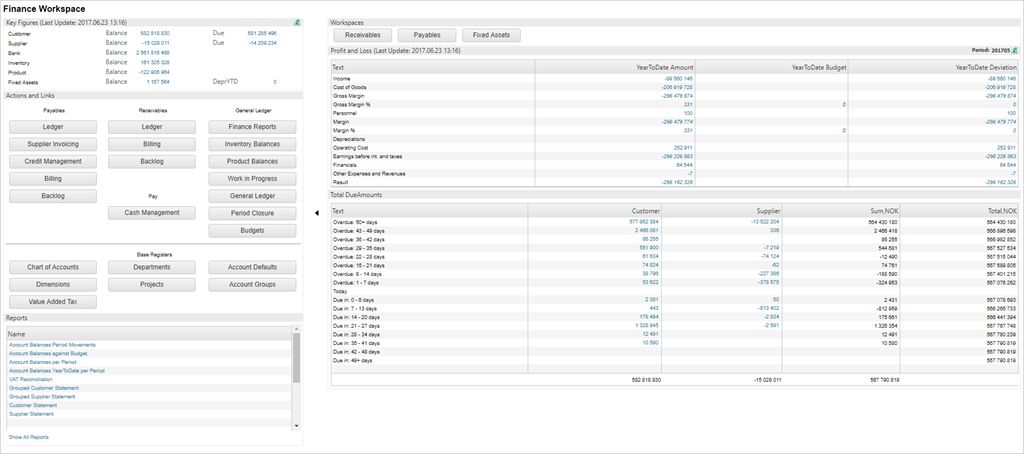This screenshot has height=454, width=1024.
Task: Go to Finance Reports
Action: coord(252,127)
